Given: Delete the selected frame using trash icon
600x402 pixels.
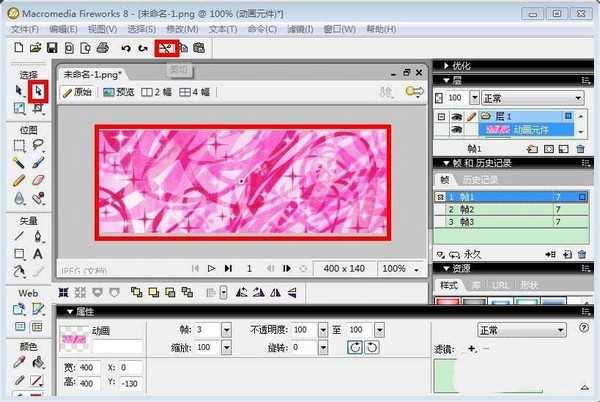Looking at the screenshot, I should (581, 255).
